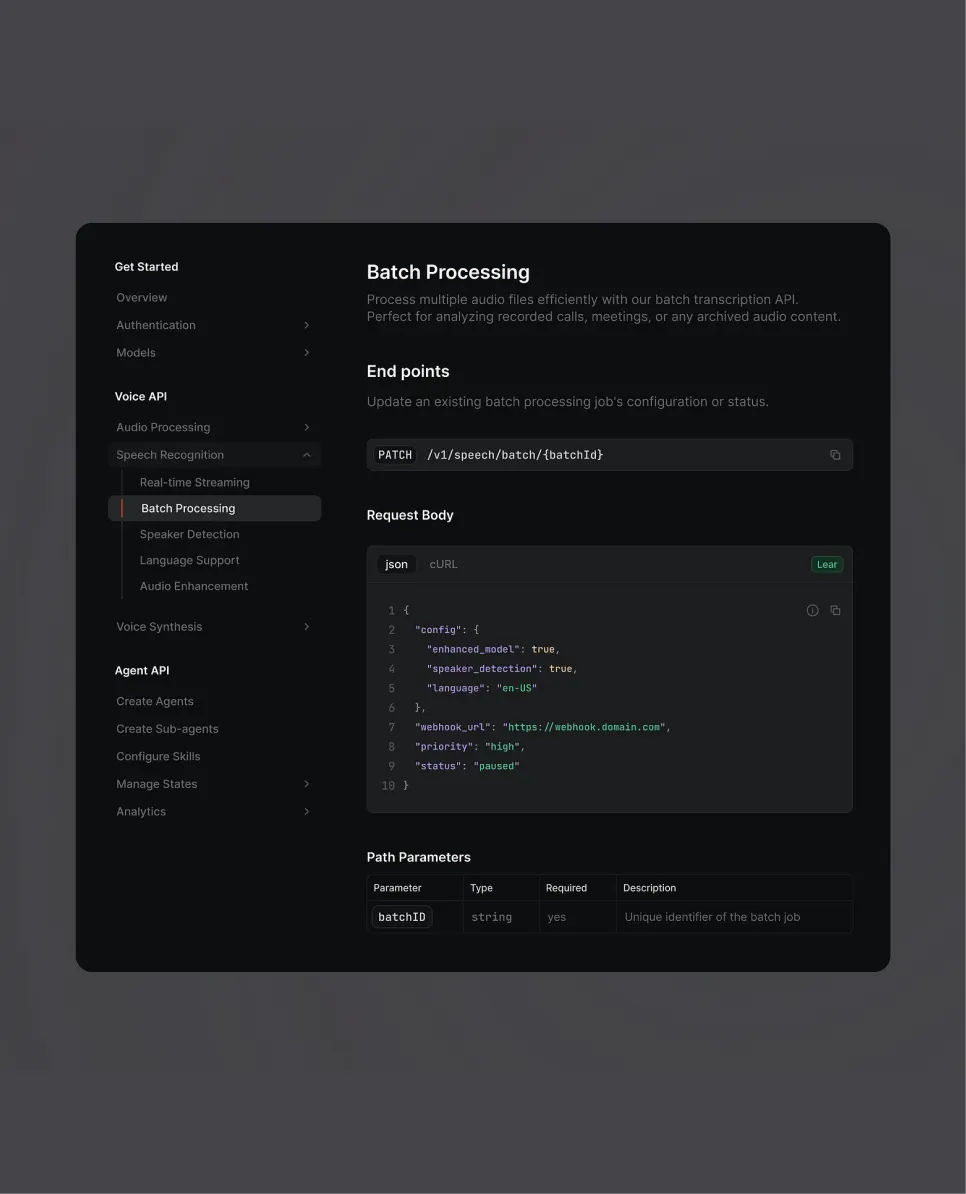This screenshot has height=1194, width=966.
Task: Open the Create Agents page
Action: [x=154, y=701]
